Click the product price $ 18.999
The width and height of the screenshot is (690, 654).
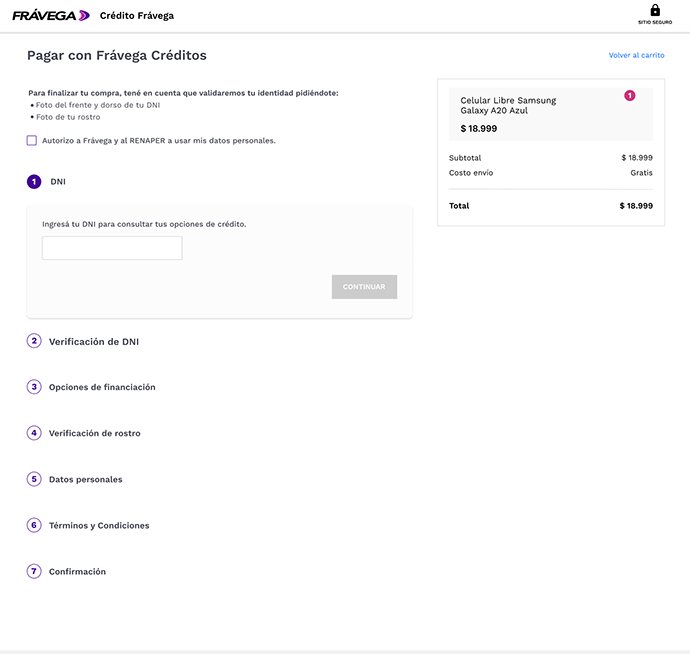click(x=479, y=129)
